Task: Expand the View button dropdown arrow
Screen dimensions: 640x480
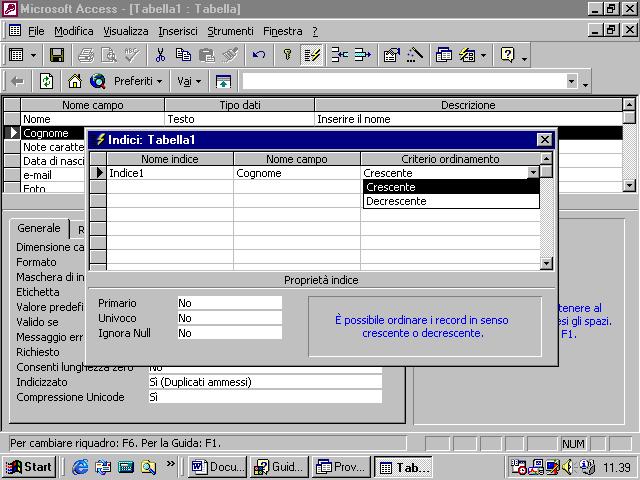Action: [x=33, y=55]
